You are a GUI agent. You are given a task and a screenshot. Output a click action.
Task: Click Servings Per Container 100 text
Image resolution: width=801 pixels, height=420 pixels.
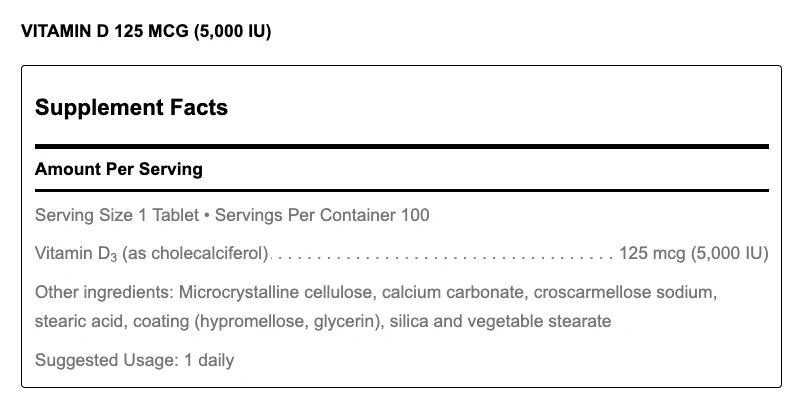tap(322, 215)
